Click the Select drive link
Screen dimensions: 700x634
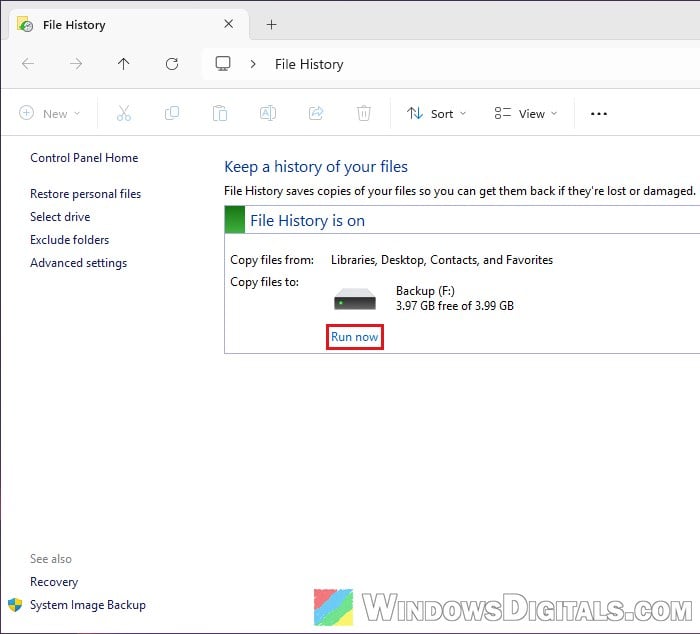(x=60, y=217)
